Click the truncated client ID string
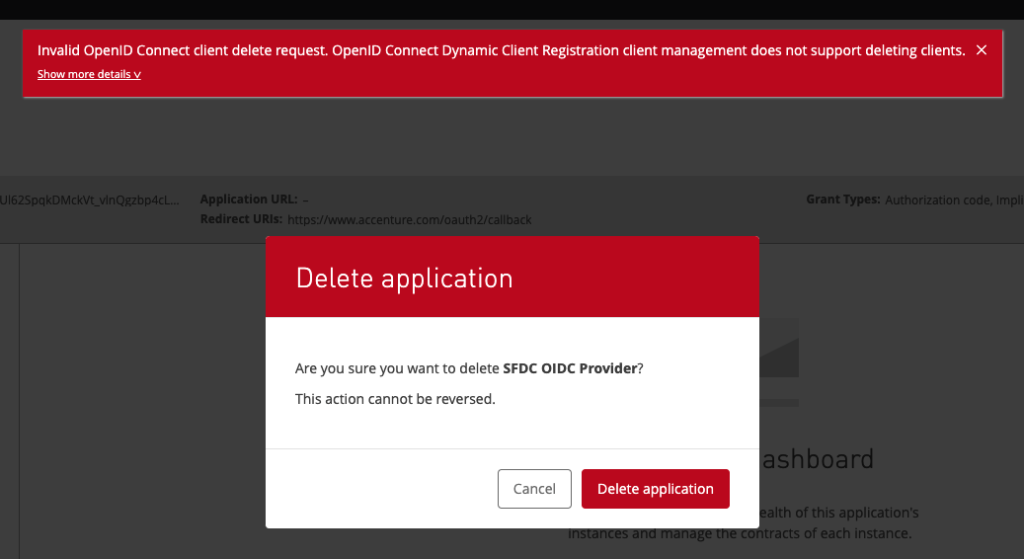1024x559 pixels. 90,200
